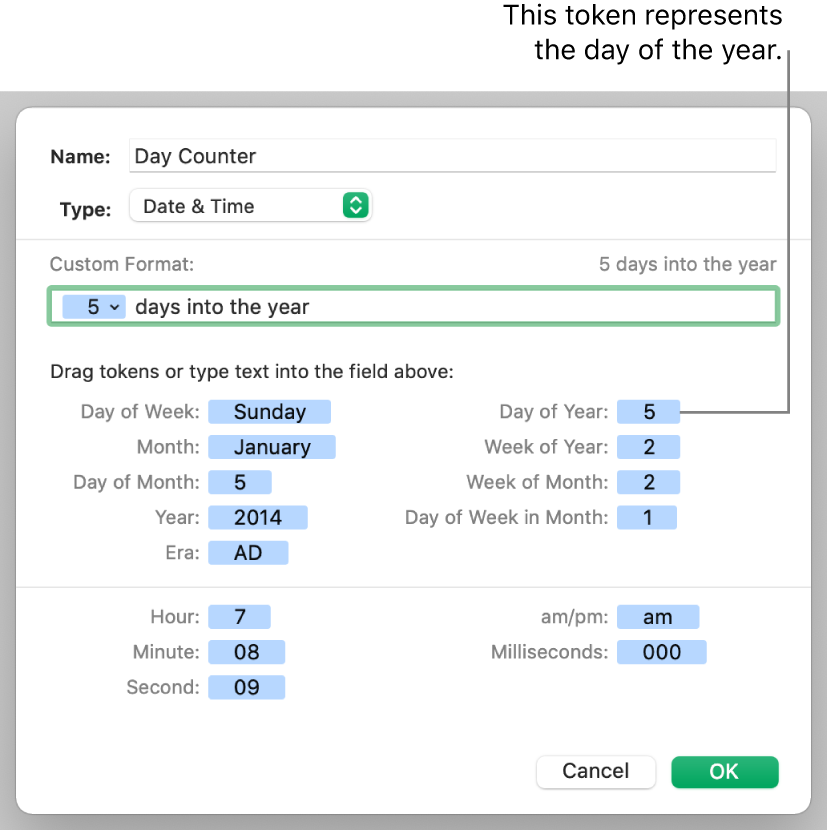Image resolution: width=828 pixels, height=830 pixels.
Task: Open the Date & Time type popup menu
Action: [250, 206]
